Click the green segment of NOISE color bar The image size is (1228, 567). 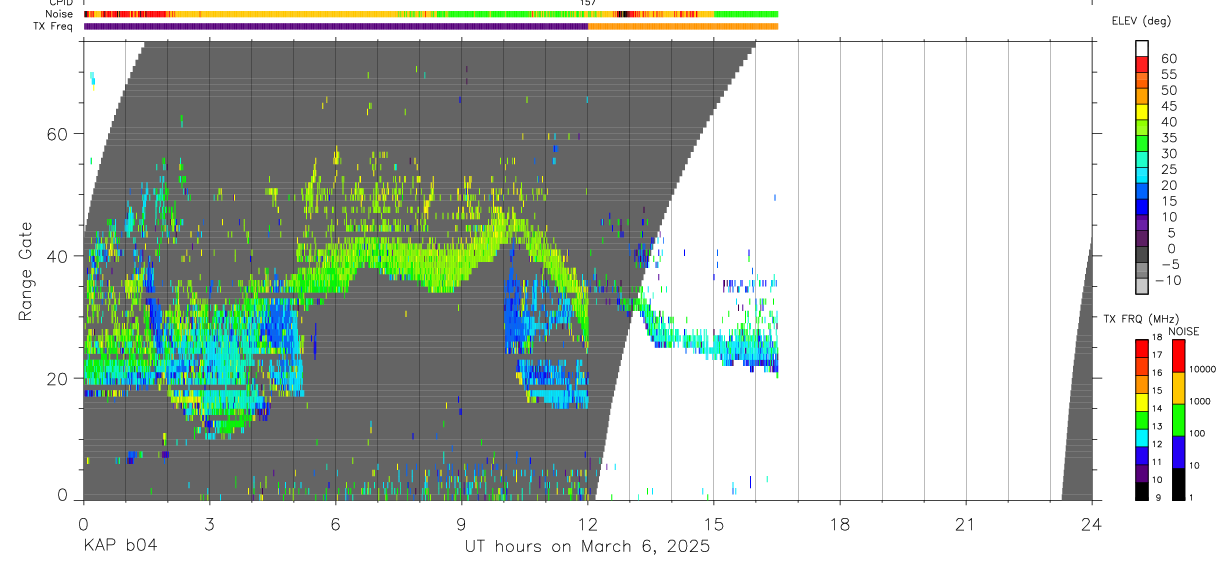click(x=1178, y=420)
